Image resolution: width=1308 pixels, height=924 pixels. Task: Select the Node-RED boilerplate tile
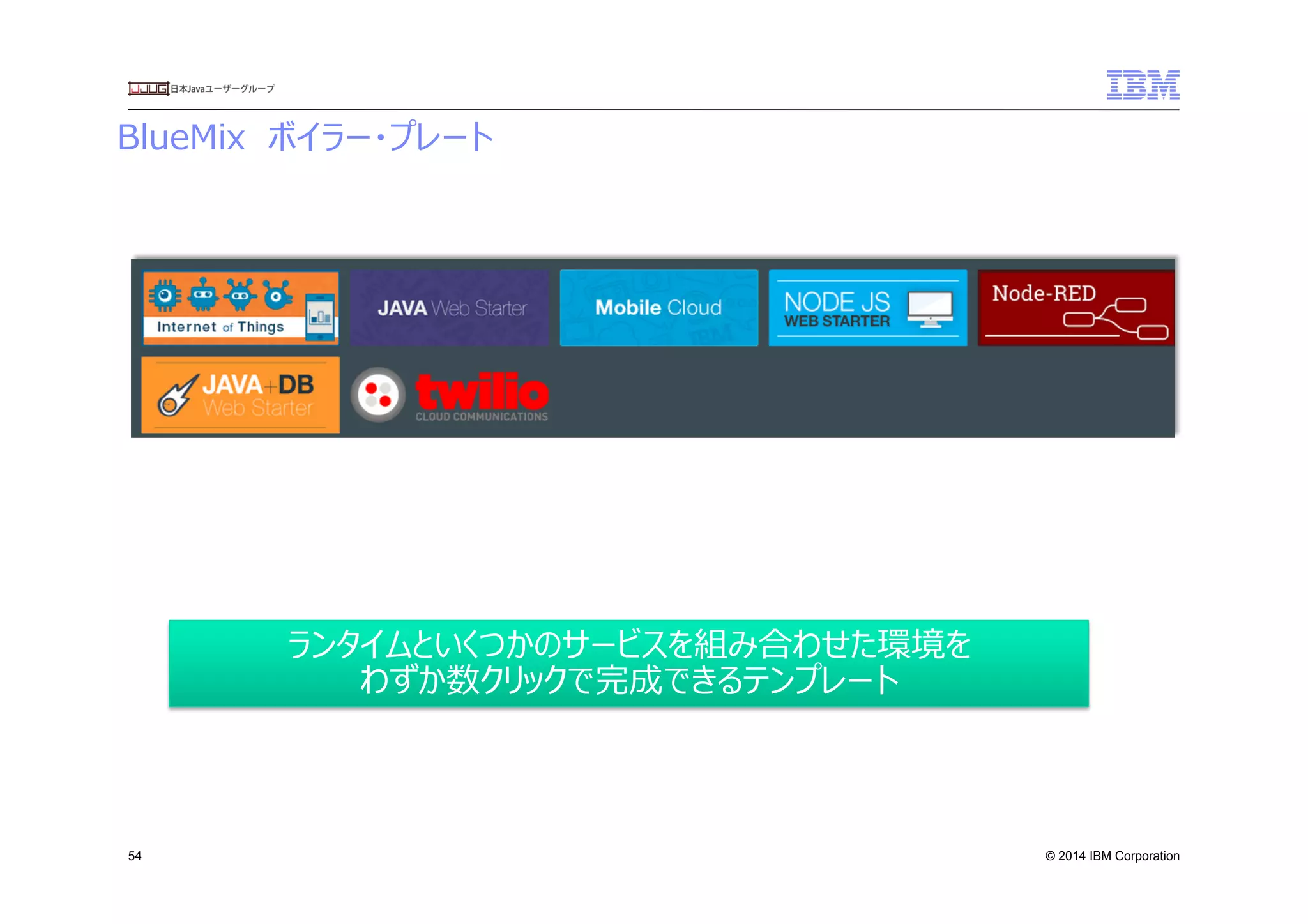[x=1076, y=308]
